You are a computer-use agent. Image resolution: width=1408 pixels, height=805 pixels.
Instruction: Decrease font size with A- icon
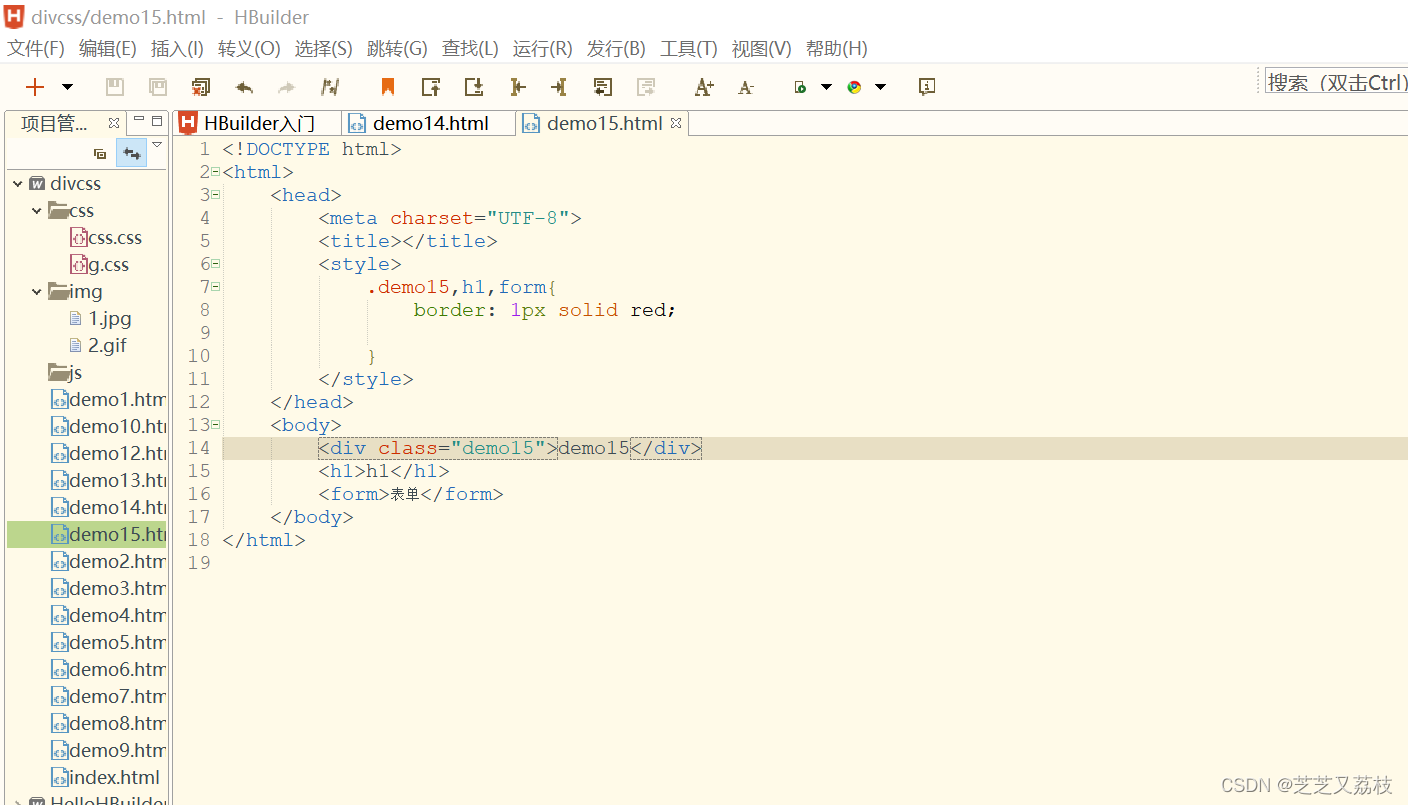746,88
